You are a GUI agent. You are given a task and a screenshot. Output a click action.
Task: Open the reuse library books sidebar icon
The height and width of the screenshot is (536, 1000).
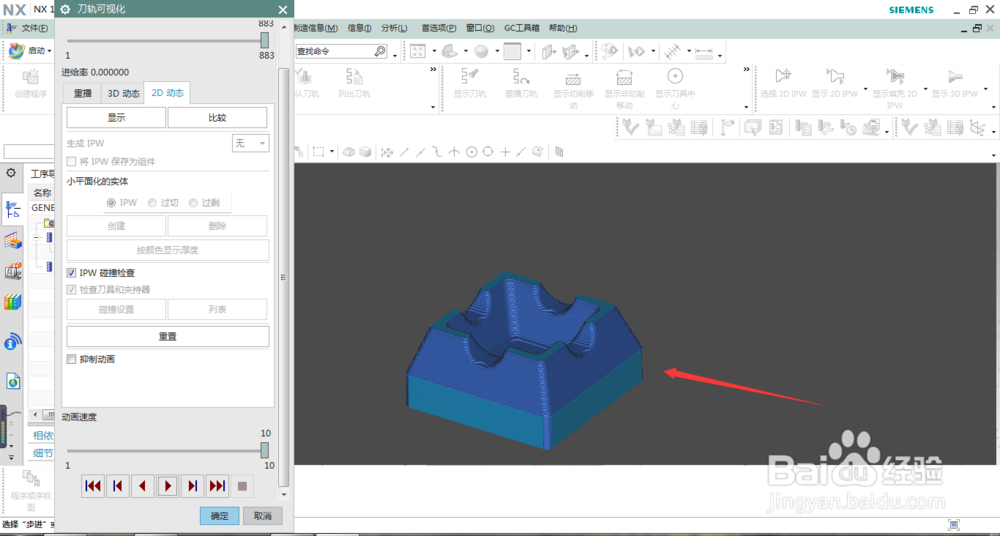[x=12, y=302]
